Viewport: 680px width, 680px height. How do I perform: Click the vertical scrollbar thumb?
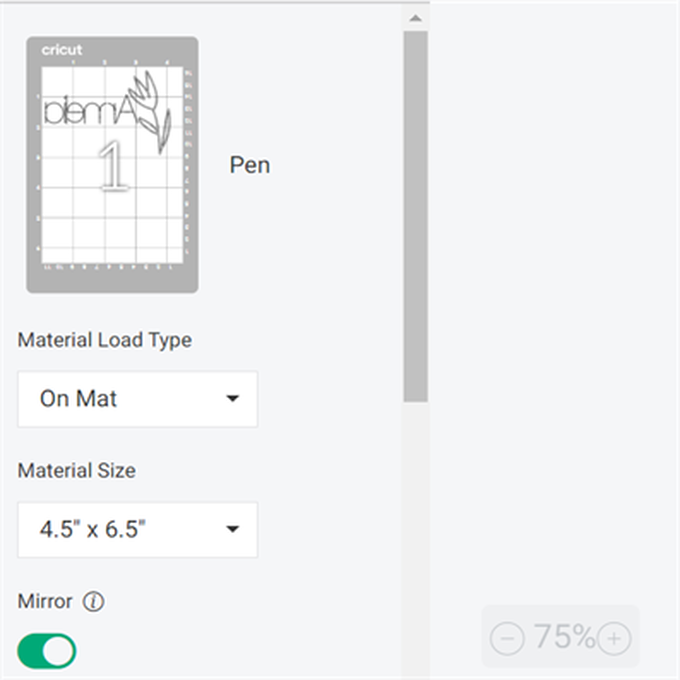[x=416, y=215]
